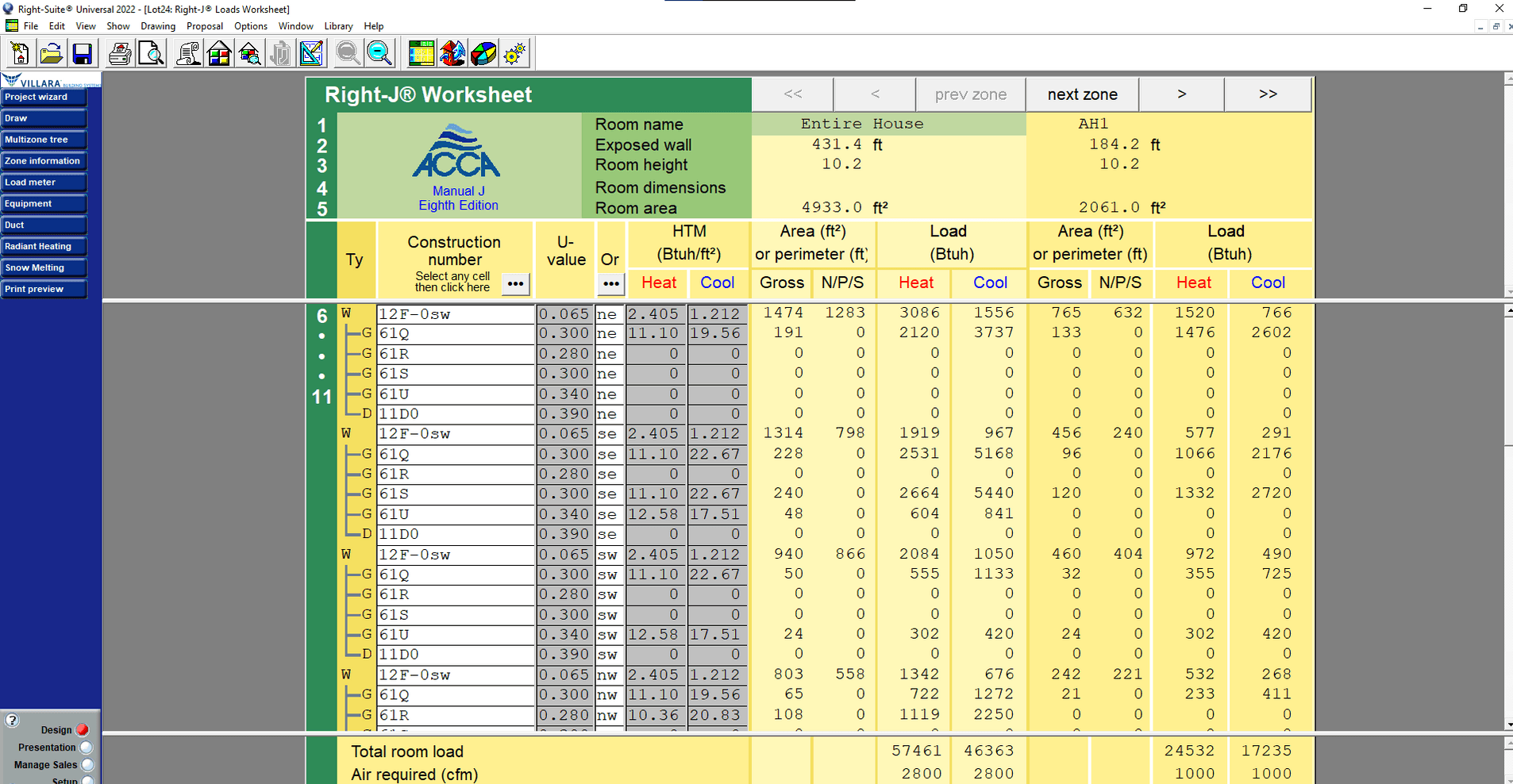
Task: Open orientation selector ellipsis button under Or
Action: pos(610,284)
